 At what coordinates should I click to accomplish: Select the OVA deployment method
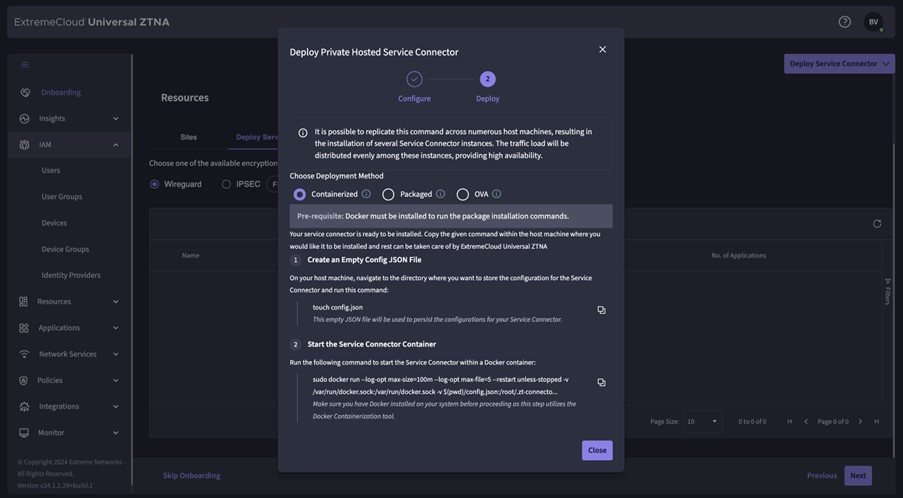click(x=462, y=194)
